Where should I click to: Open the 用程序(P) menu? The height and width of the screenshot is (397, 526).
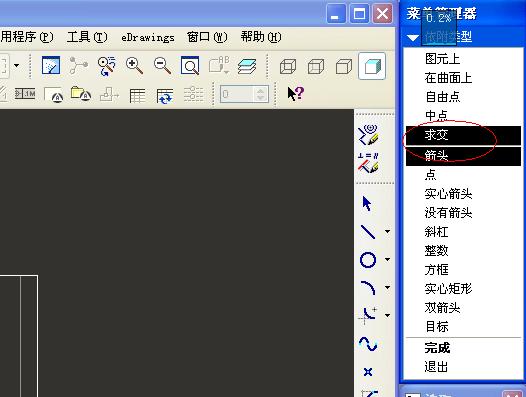coord(27,37)
